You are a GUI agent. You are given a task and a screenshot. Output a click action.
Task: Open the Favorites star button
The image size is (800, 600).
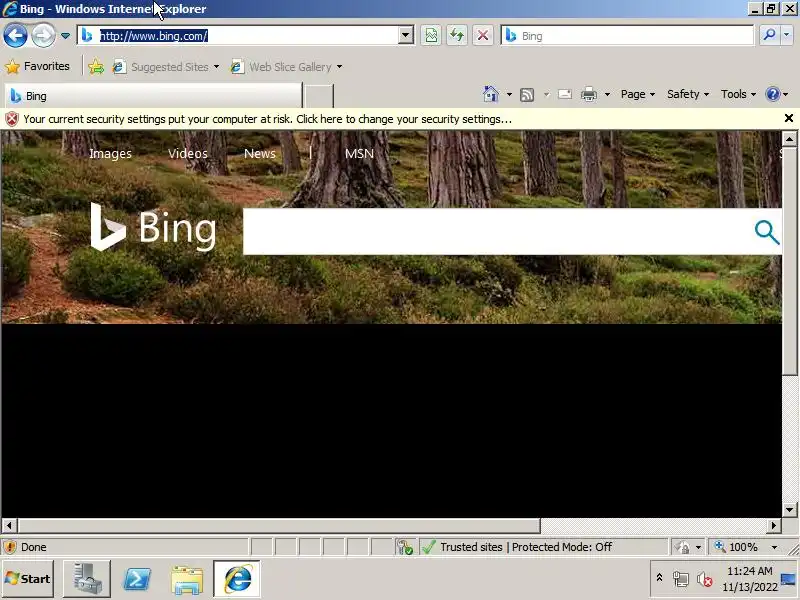37,66
